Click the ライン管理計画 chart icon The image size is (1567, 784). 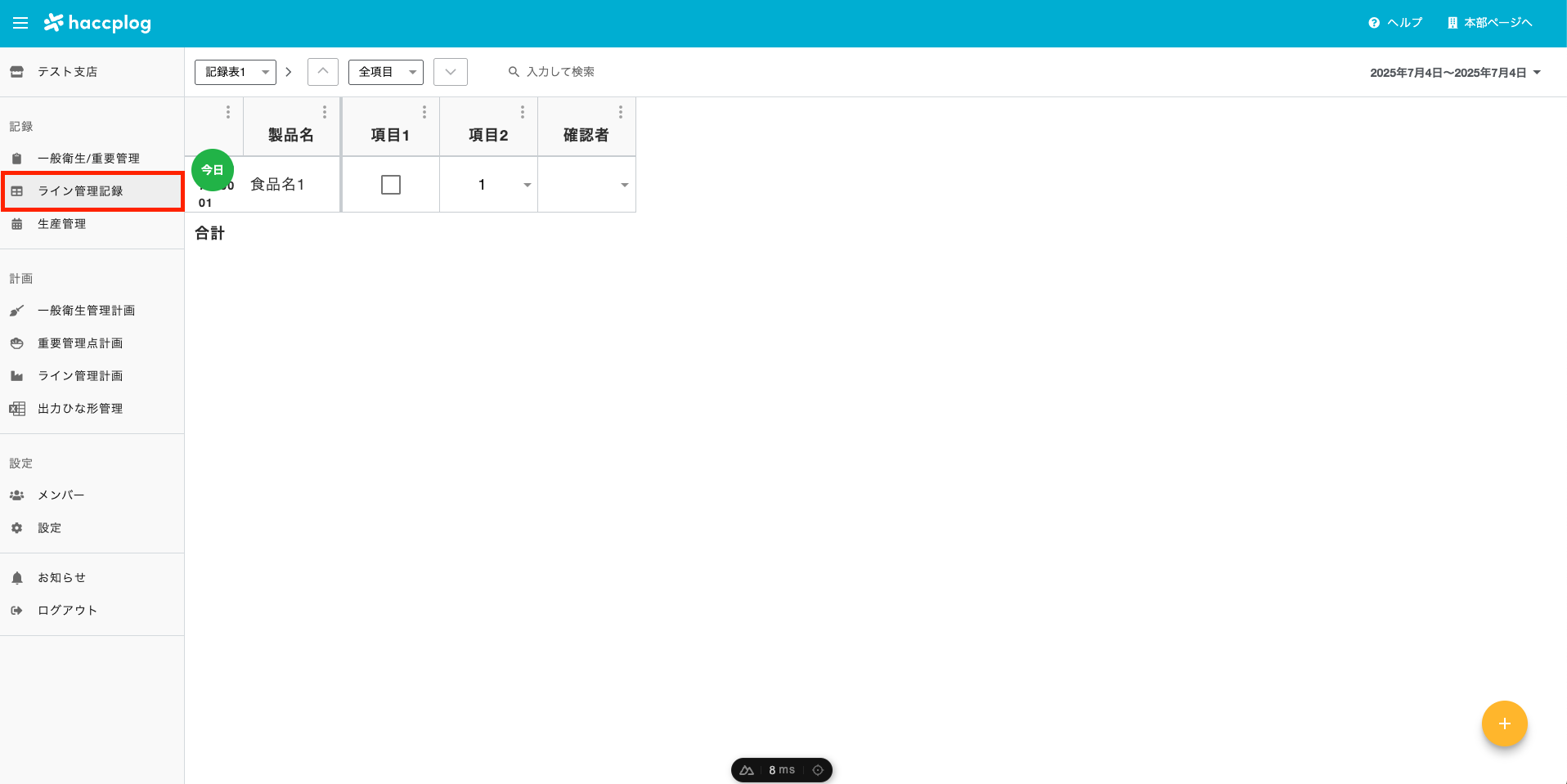17,375
